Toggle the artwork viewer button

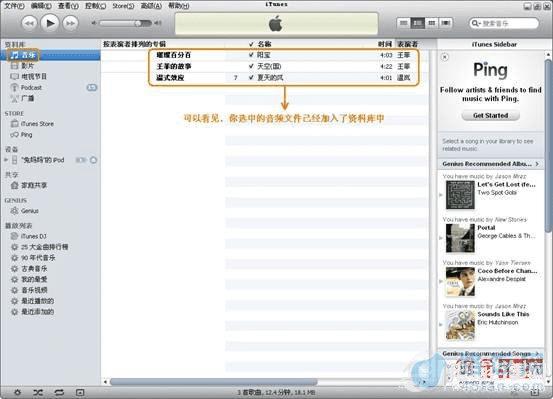80,392
